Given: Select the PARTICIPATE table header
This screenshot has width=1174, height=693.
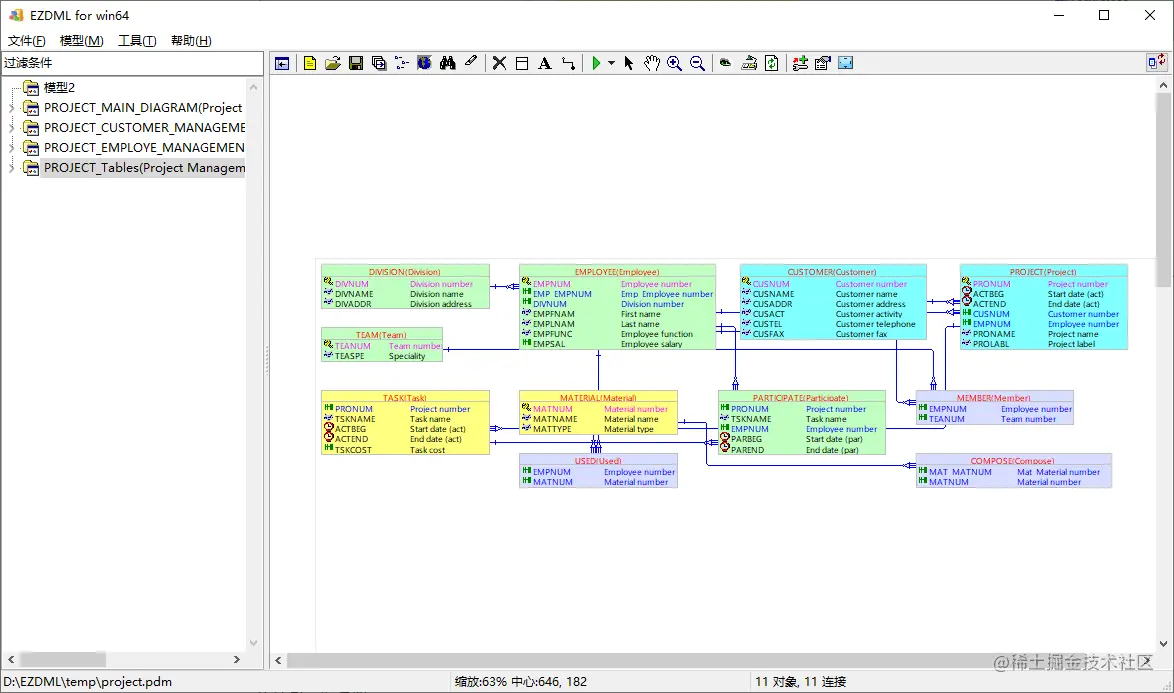Looking at the screenshot, I should click(x=800, y=397).
